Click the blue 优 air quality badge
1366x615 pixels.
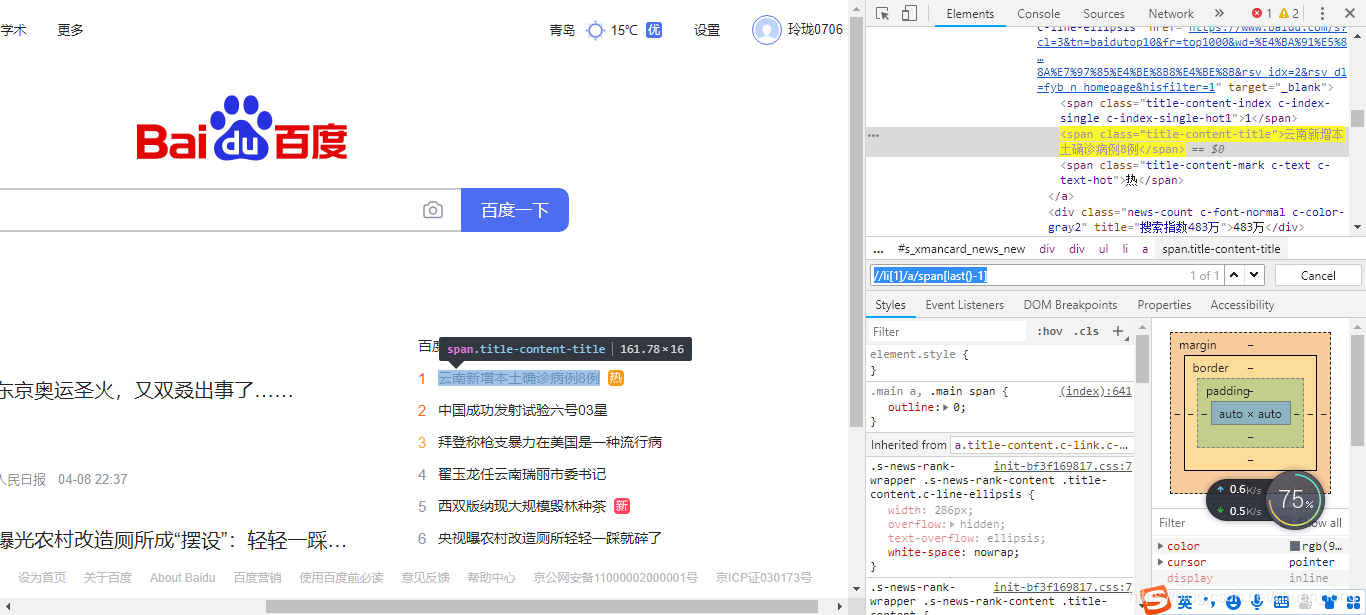pos(654,30)
